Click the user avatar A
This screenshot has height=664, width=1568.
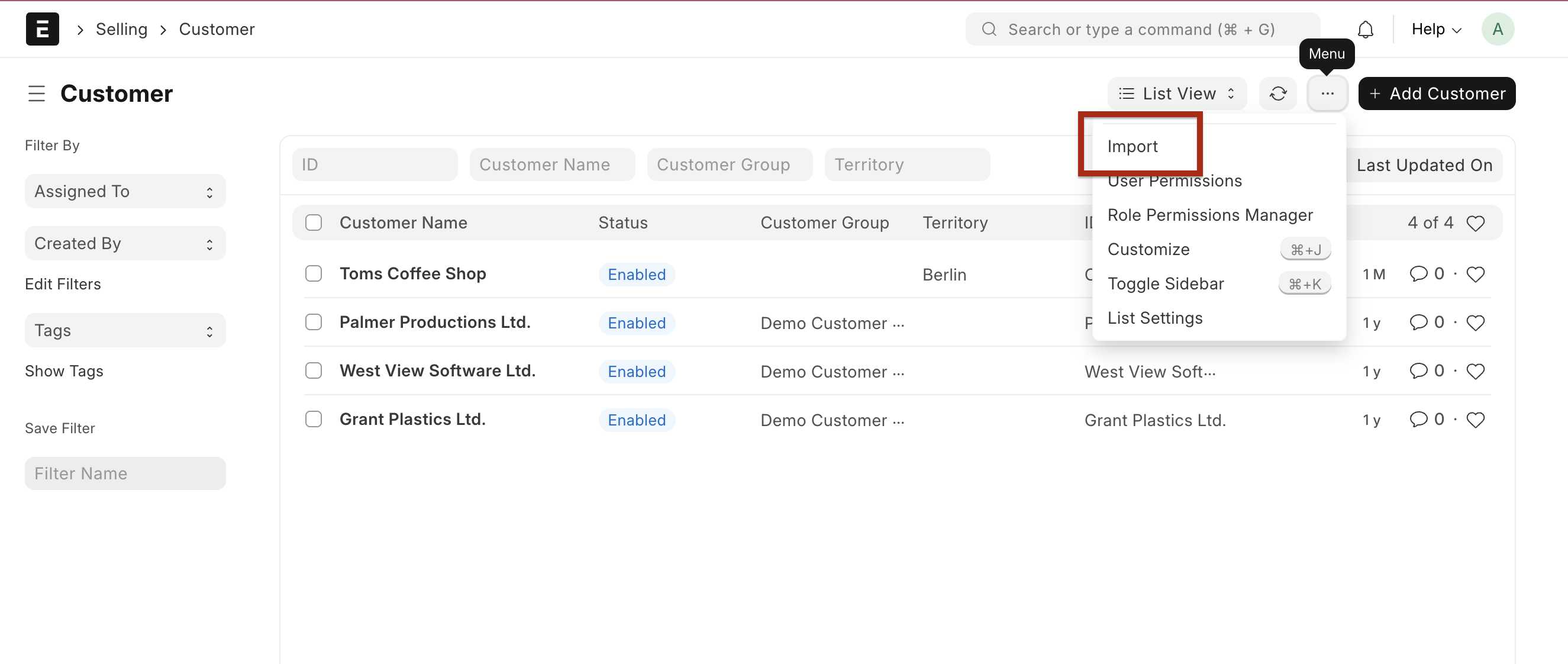[x=1497, y=29]
